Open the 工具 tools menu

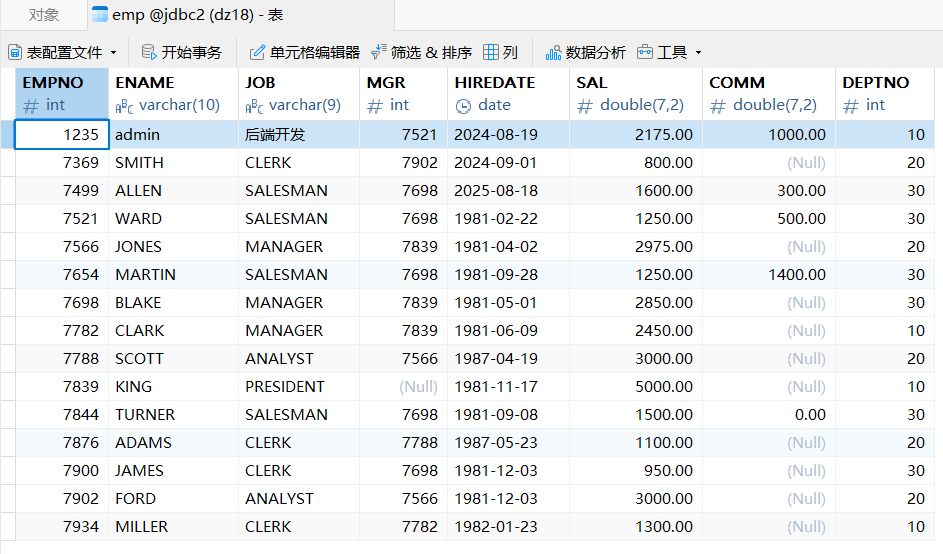(662, 52)
